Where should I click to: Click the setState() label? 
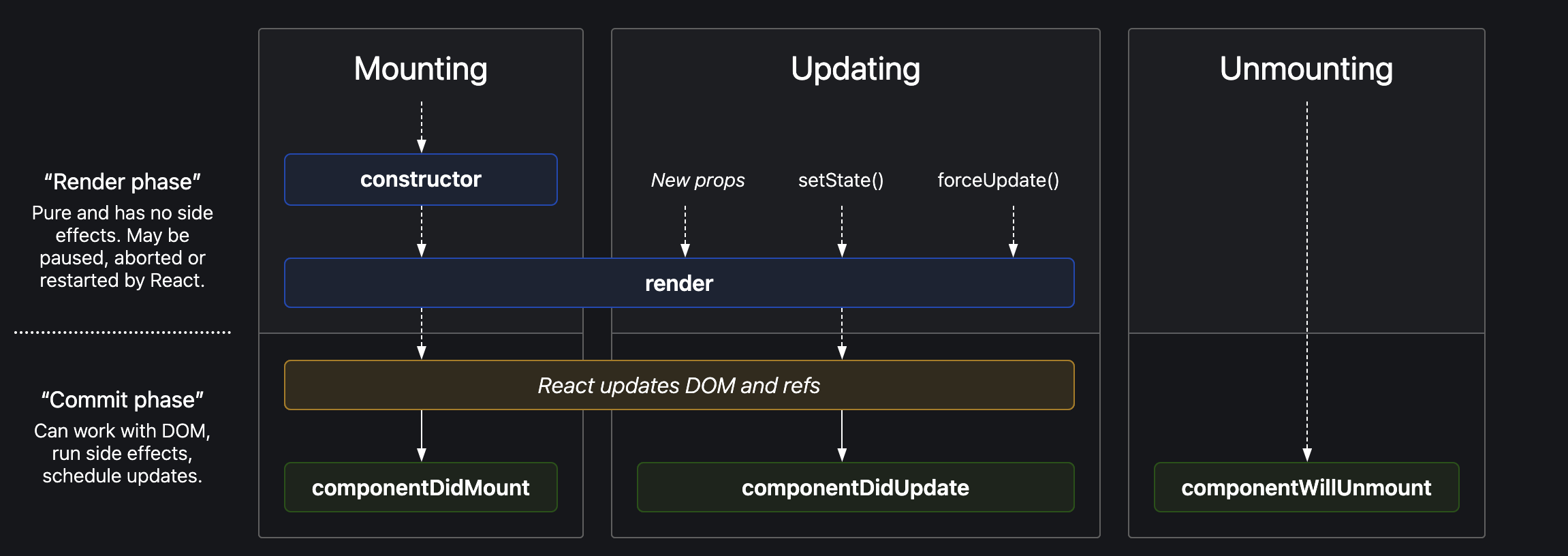(x=841, y=180)
